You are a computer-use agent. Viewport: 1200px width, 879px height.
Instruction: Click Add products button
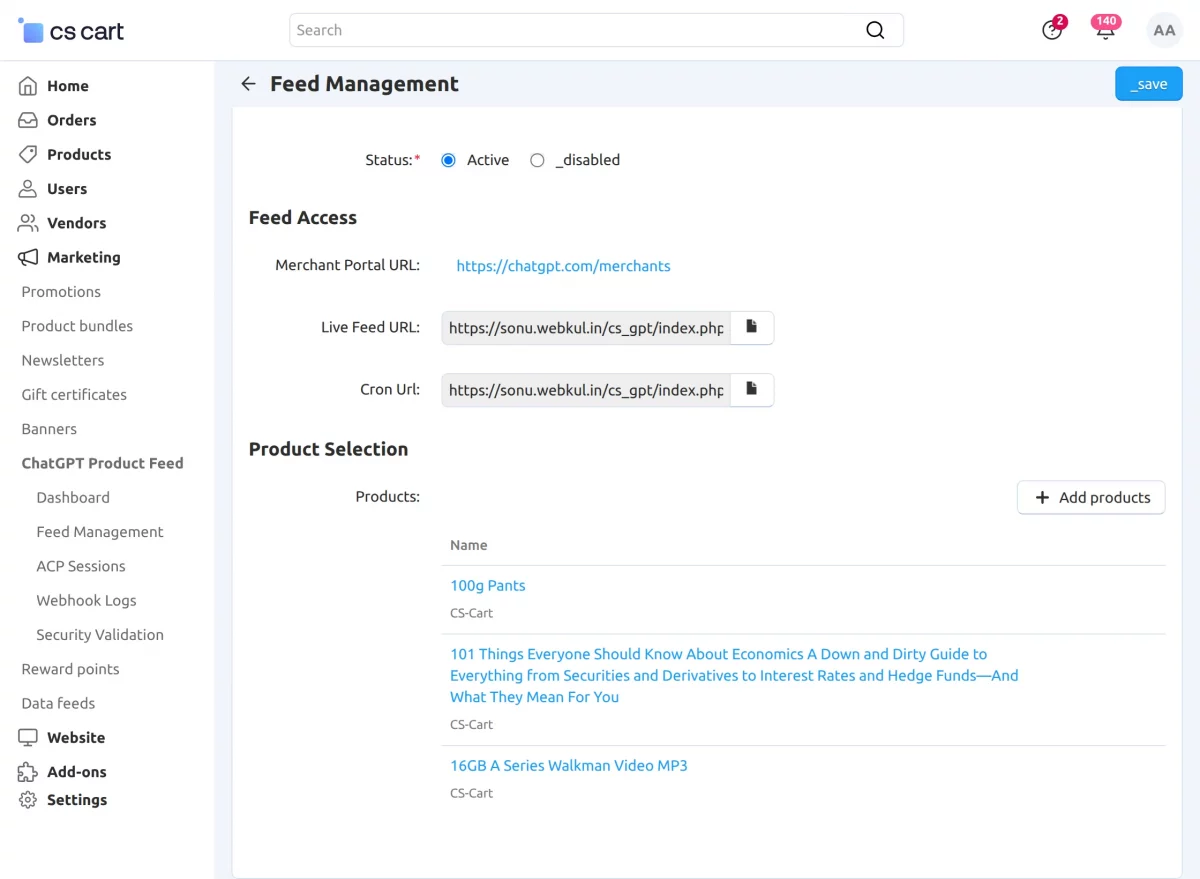[x=1091, y=497]
